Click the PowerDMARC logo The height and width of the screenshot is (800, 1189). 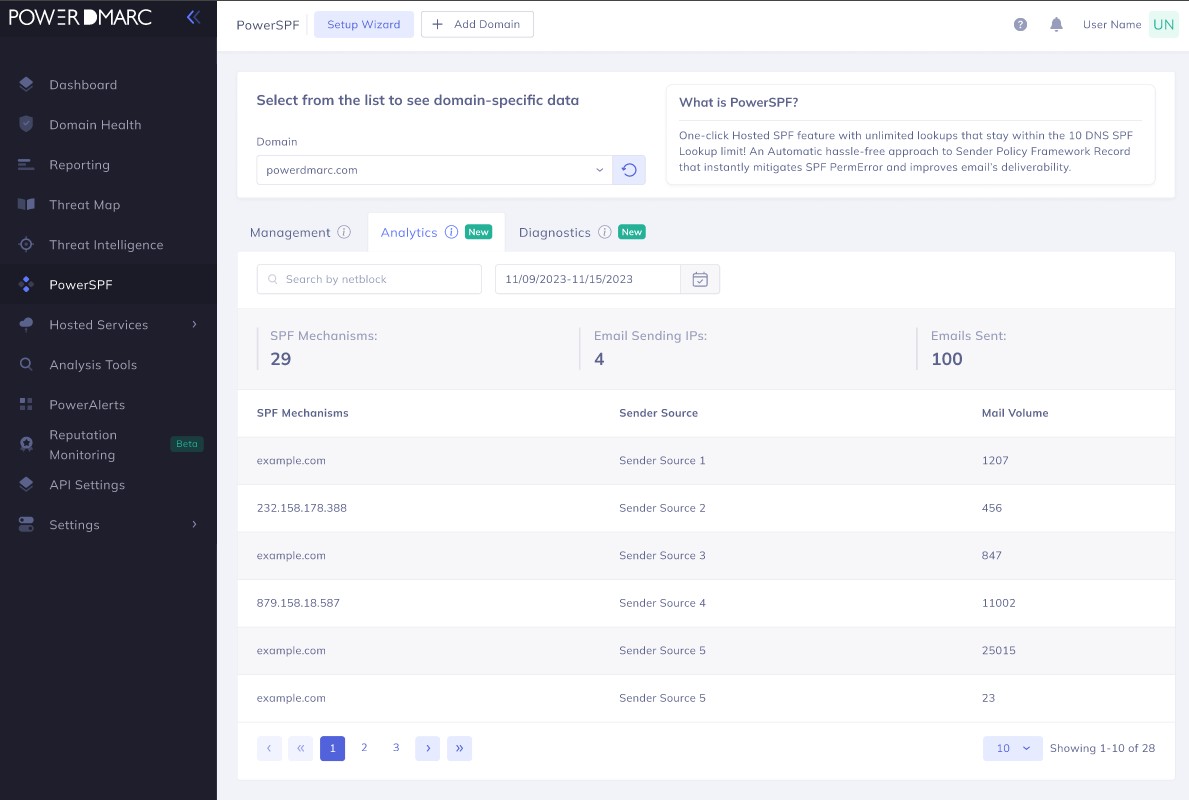[80, 17]
